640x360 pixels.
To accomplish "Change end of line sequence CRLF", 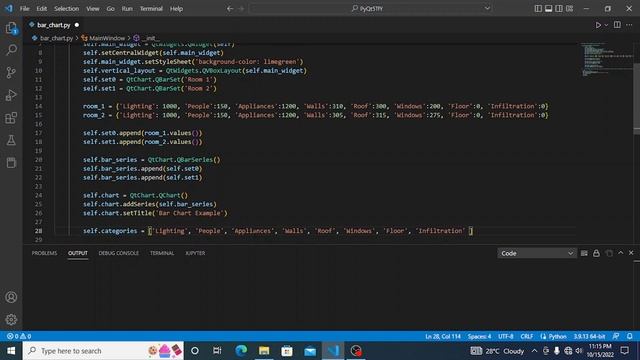I will [x=527, y=336].
